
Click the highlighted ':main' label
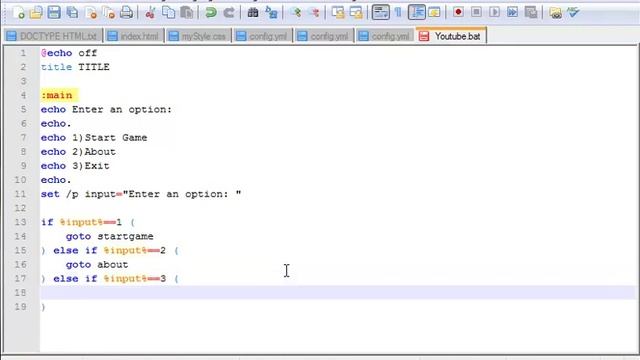click(57, 96)
